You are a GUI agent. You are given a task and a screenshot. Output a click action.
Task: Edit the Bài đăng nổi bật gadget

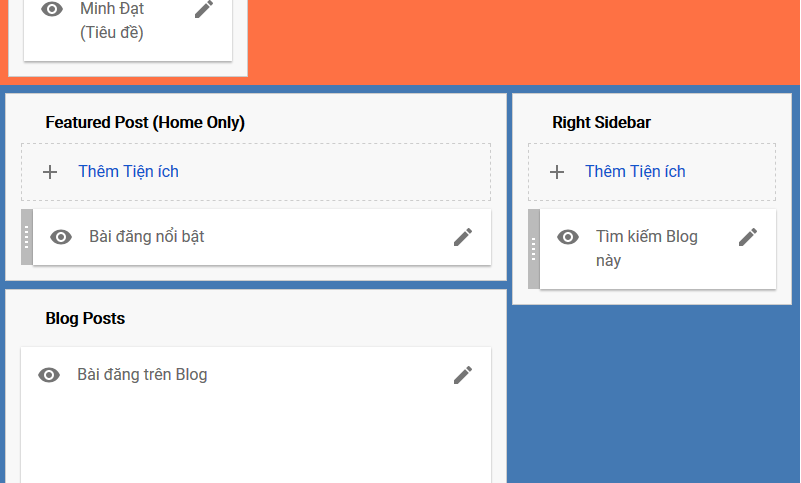463,237
